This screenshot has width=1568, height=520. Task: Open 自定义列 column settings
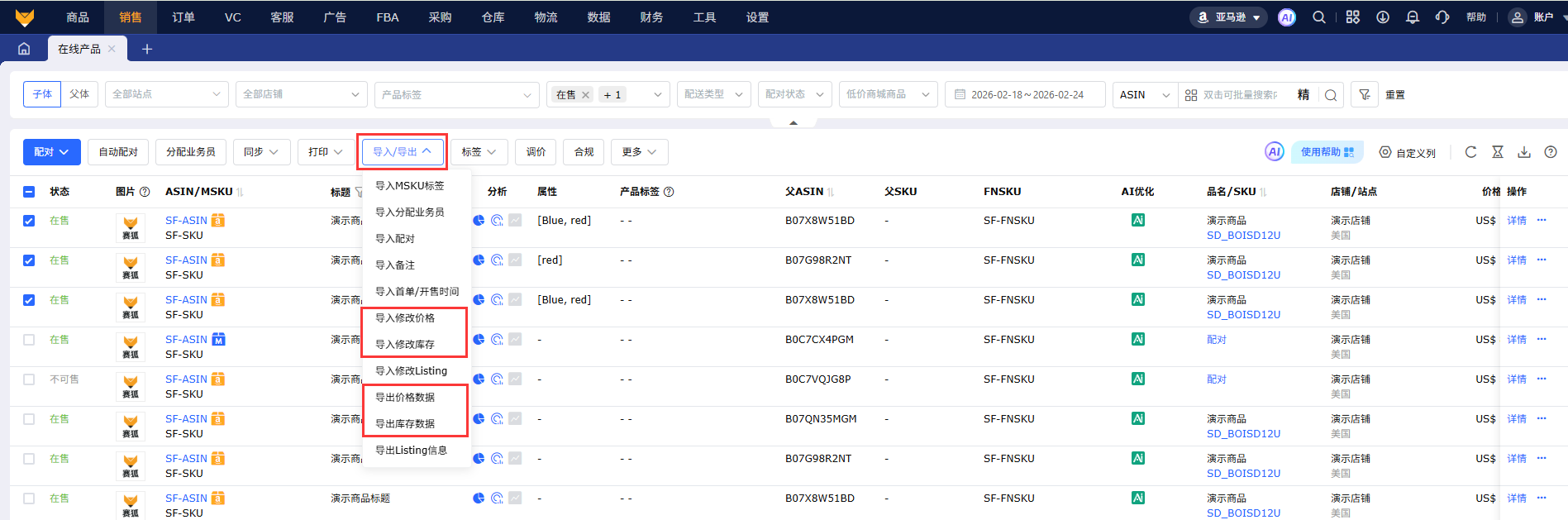(x=1408, y=152)
